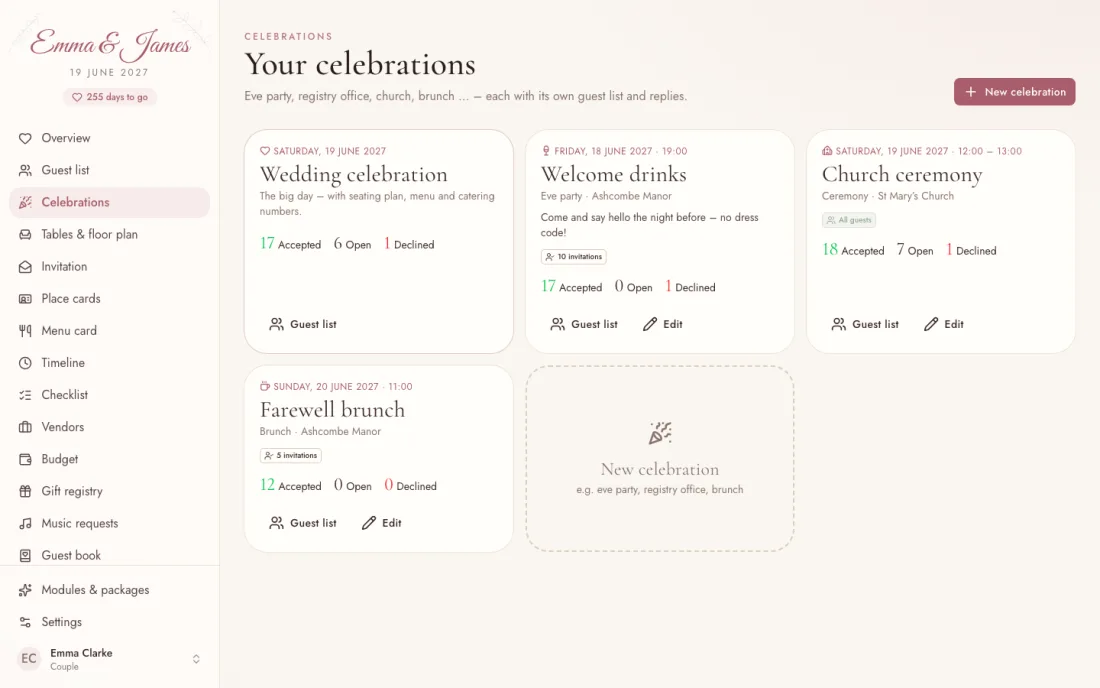Click the Emma & James logo heading
This screenshot has height=688, width=1100.
[x=110, y=44]
